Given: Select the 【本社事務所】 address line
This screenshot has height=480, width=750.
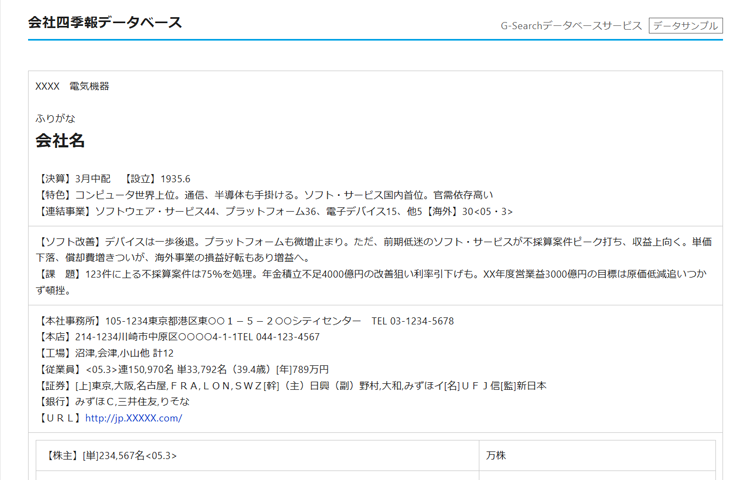Looking at the screenshot, I should [245, 321].
